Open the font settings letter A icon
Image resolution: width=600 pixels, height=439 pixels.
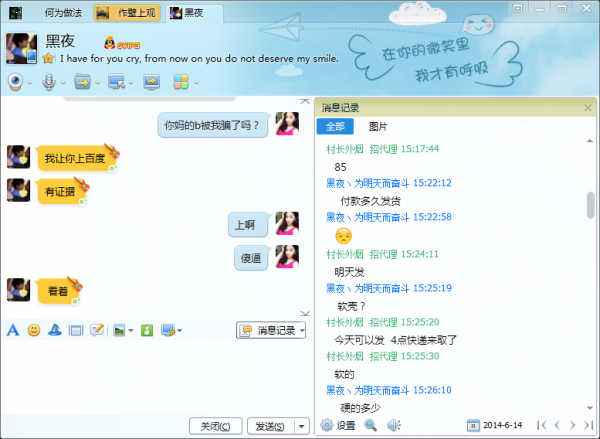pos(13,330)
